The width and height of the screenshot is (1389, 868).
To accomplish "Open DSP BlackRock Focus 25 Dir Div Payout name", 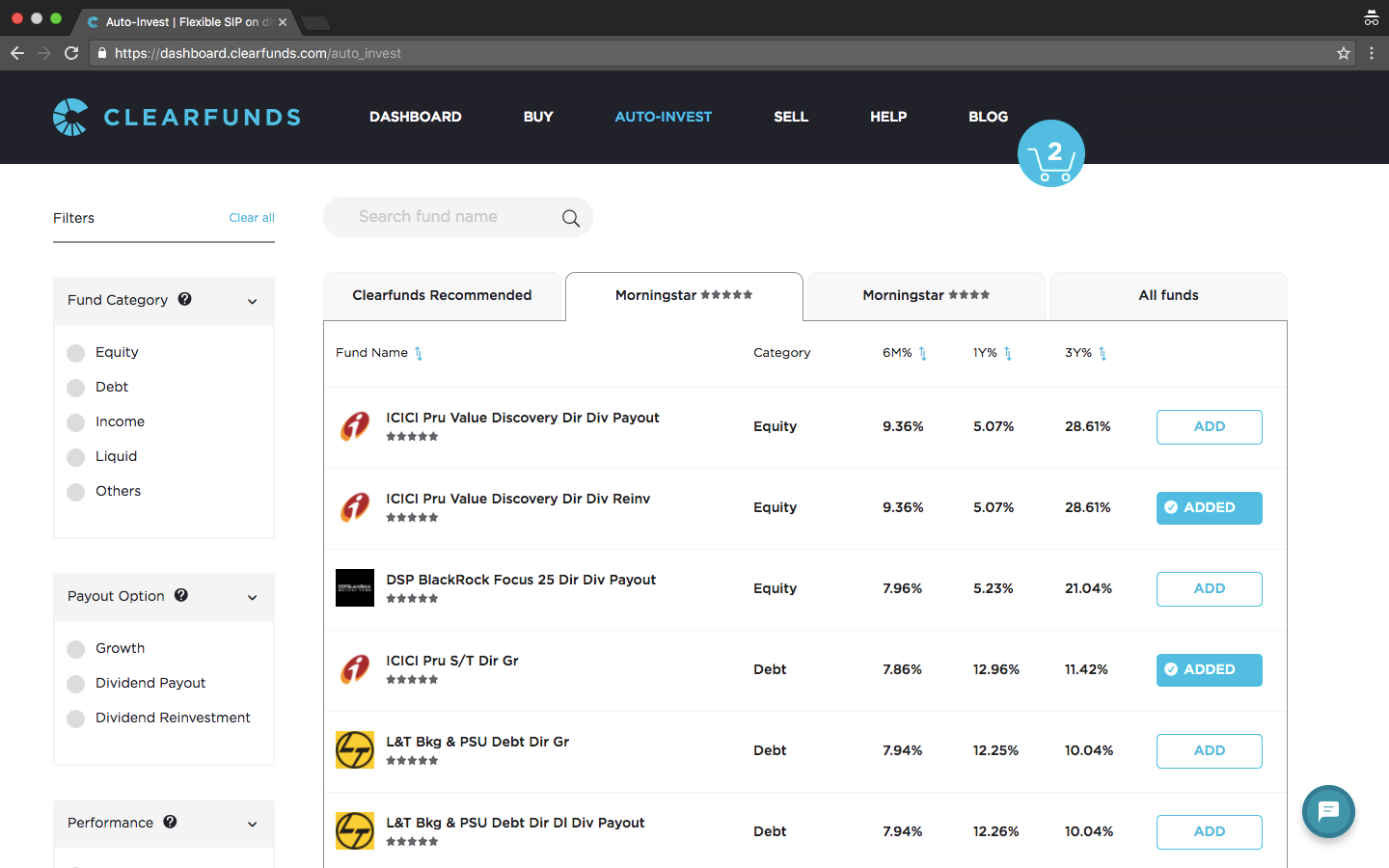I will click(521, 580).
